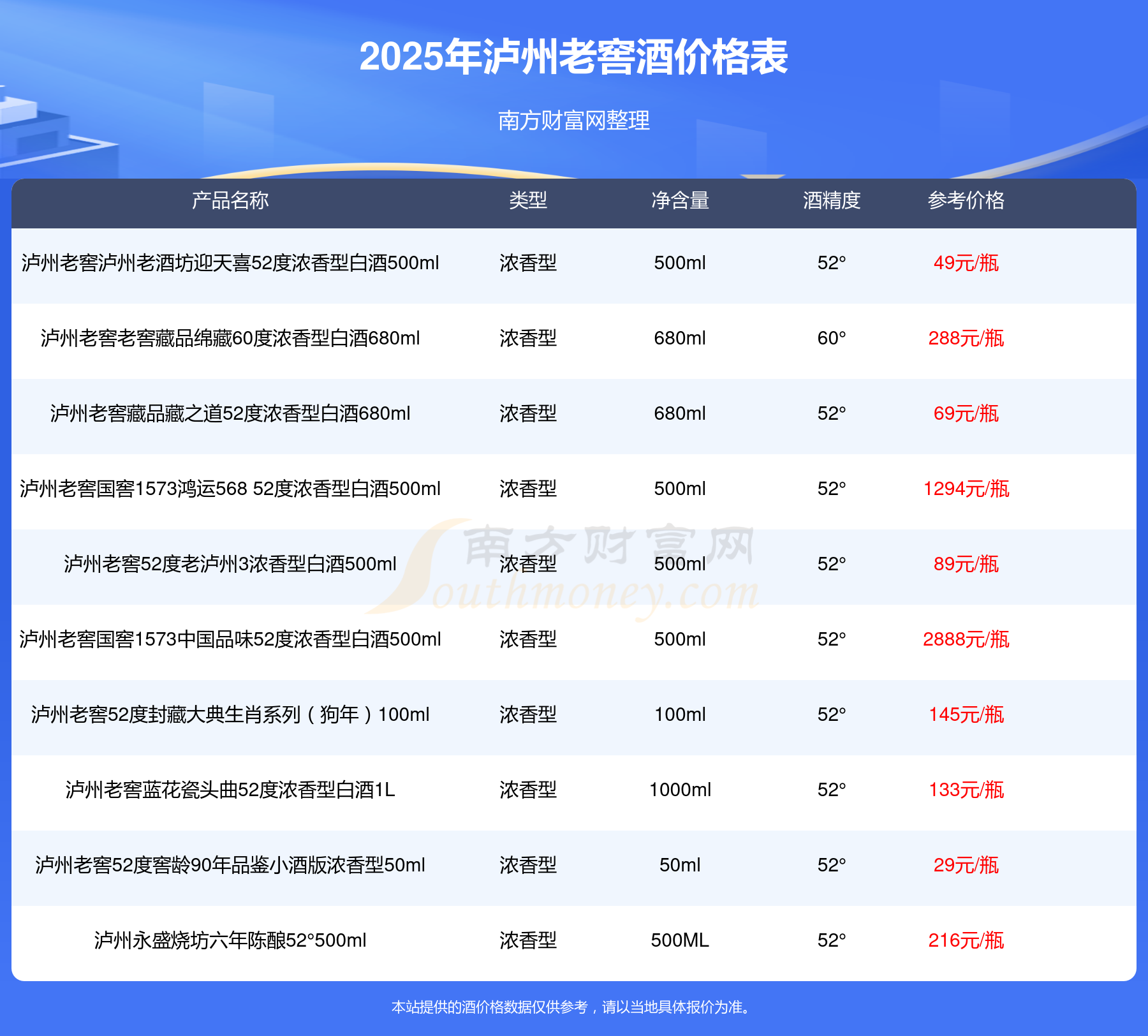Click product name "泸州老窖泸州老酒坊迎天喜52度浓香型白酒500ml"
The width and height of the screenshot is (1148, 1036).
(x=230, y=263)
